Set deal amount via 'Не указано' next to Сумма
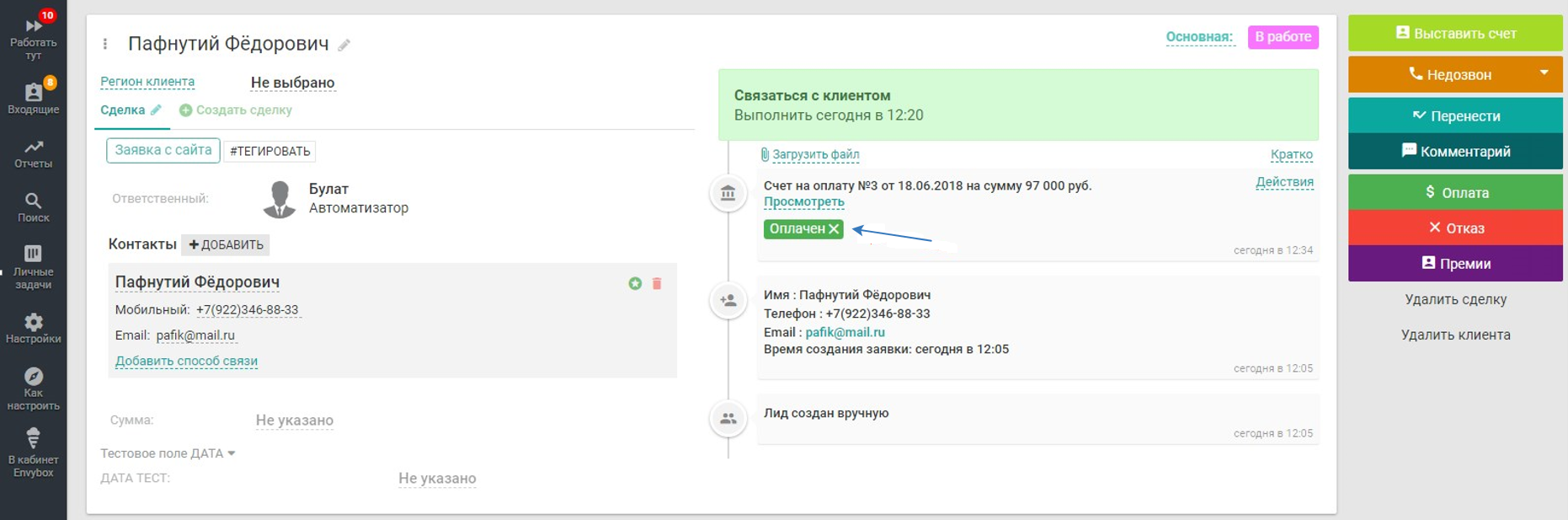Screen dimensions: 1568x520 (295, 420)
